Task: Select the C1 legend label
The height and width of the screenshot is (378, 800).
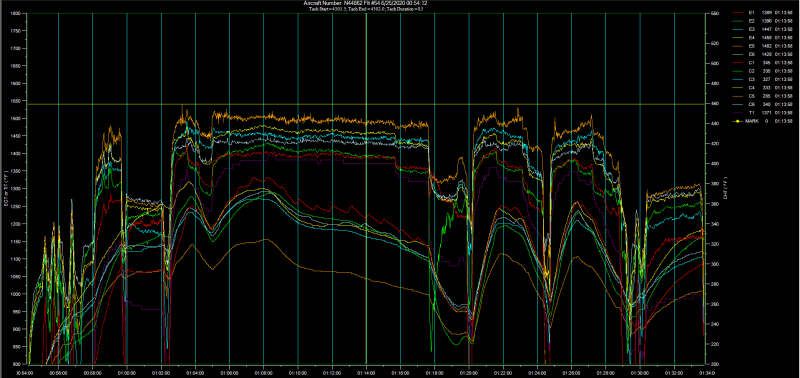Action: click(x=752, y=63)
